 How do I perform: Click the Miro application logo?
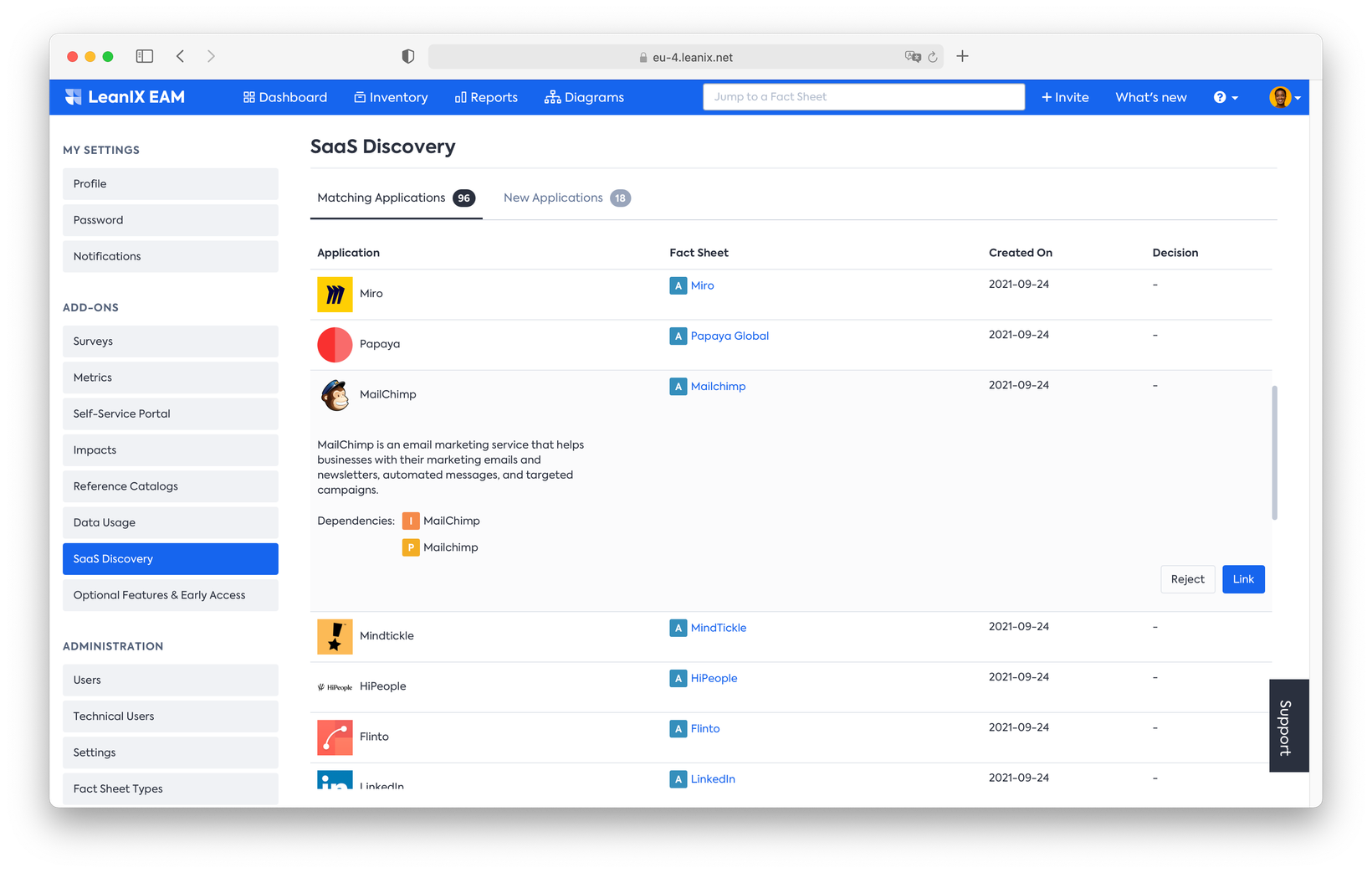coord(335,295)
